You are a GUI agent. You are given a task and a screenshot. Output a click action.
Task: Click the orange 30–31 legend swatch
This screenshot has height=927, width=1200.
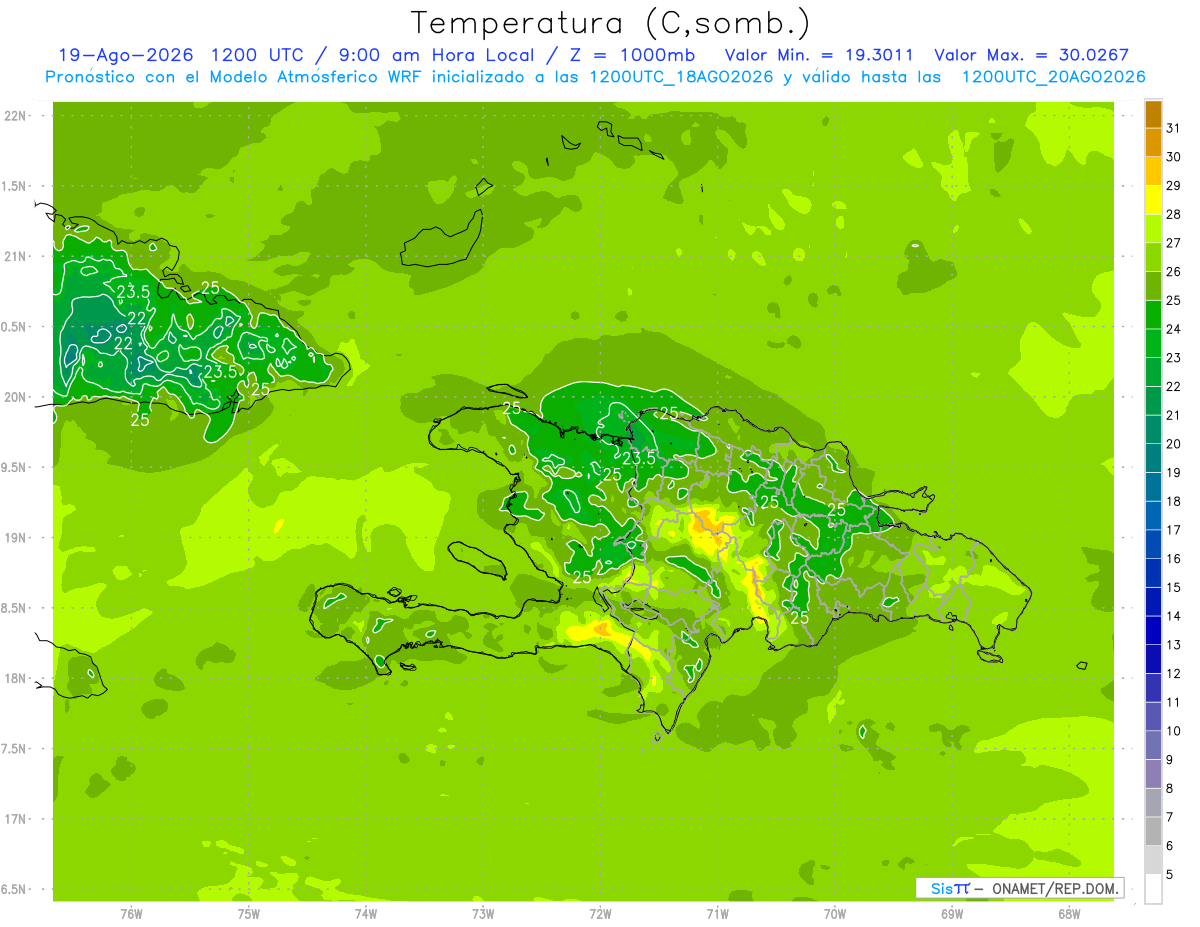[x=1153, y=143]
